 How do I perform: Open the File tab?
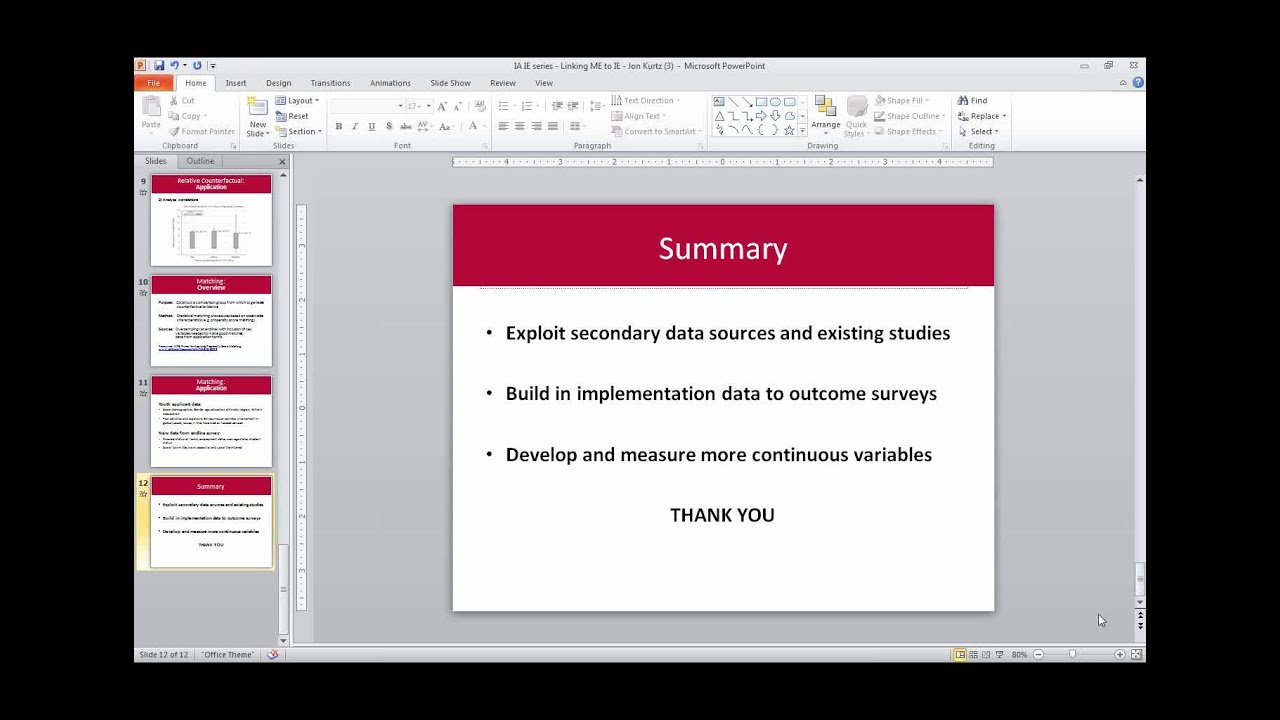coord(154,83)
